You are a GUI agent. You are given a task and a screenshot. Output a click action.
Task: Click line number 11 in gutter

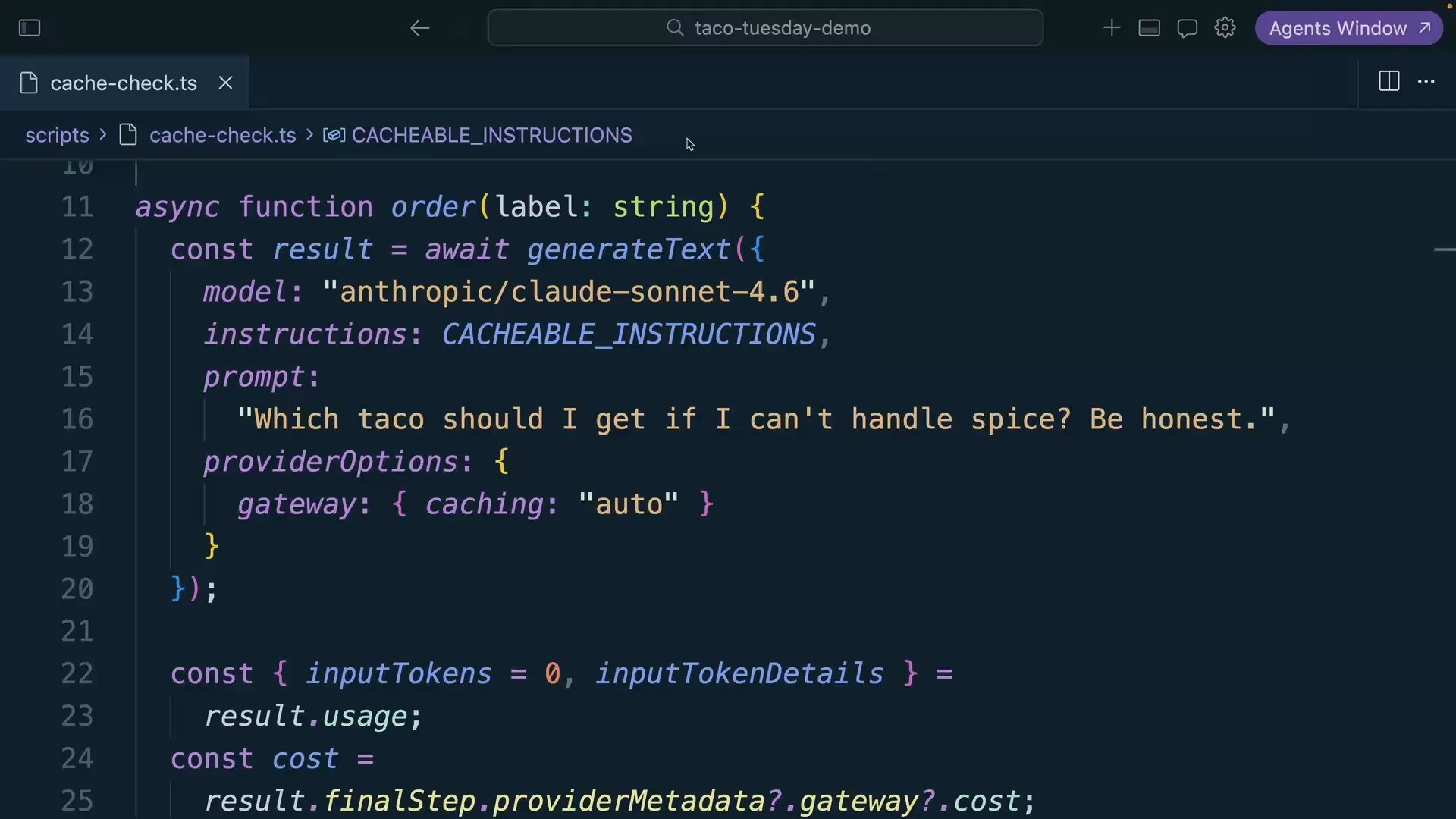[x=77, y=206]
